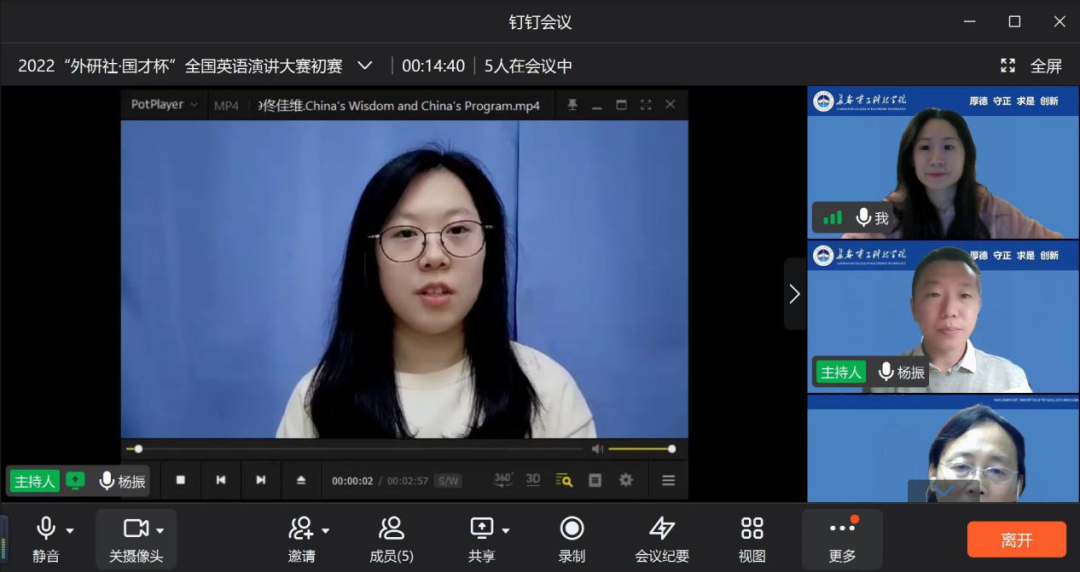Select the China's Wisdom mp4 title tab
1080x572 pixels.
click(x=399, y=105)
